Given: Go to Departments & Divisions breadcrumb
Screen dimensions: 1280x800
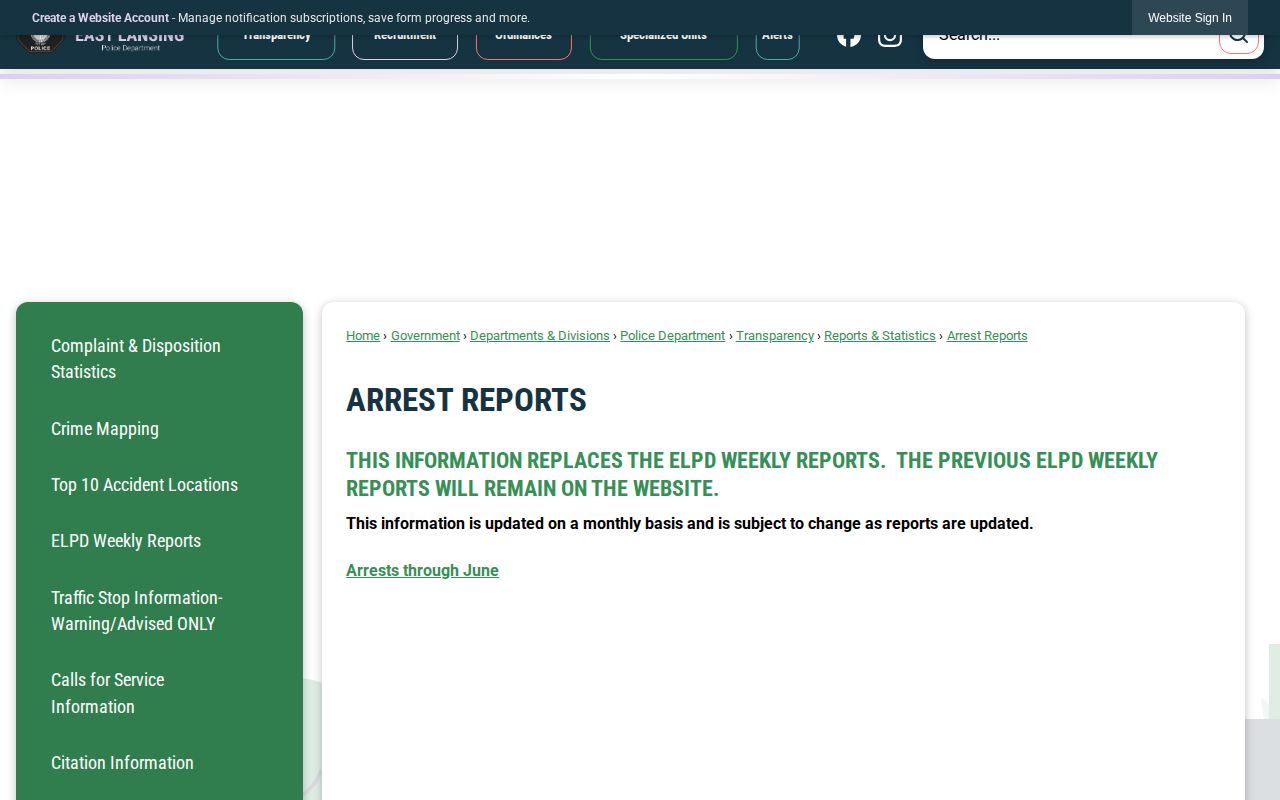Looking at the screenshot, I should (x=540, y=336).
